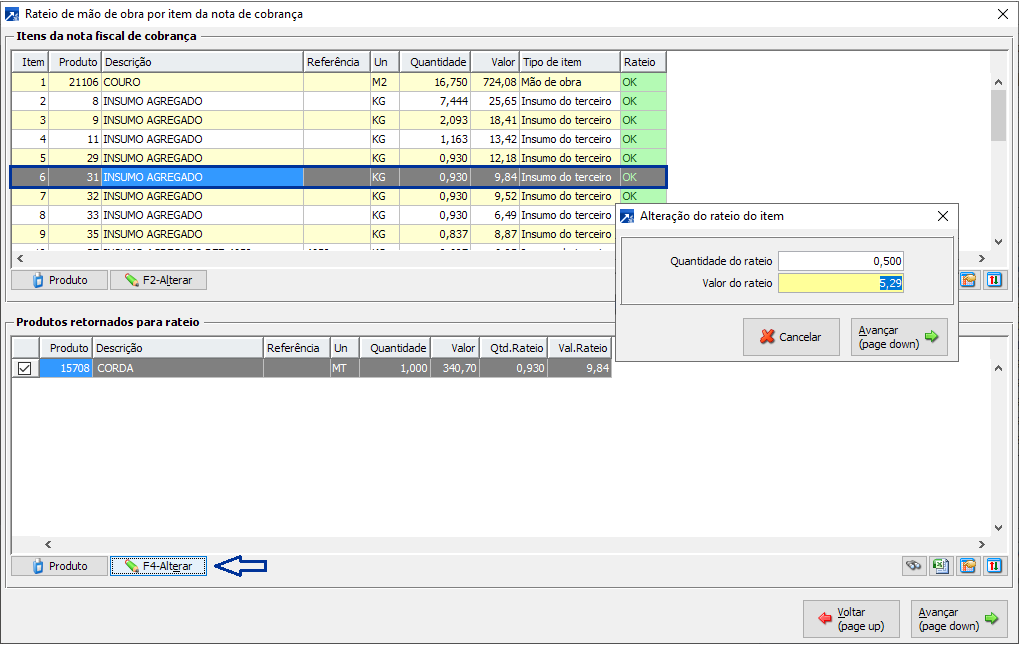
Task: Click main window Avançar (page down) button
Action: [960, 619]
